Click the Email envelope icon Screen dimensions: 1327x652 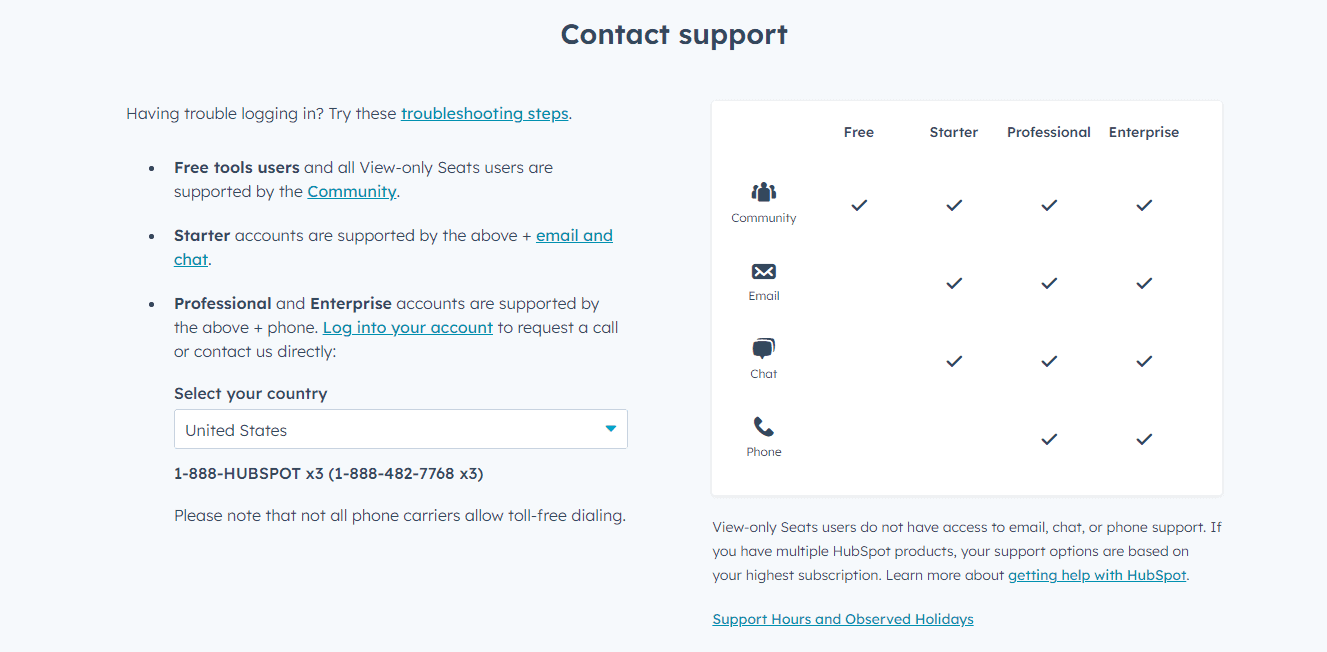coord(764,271)
